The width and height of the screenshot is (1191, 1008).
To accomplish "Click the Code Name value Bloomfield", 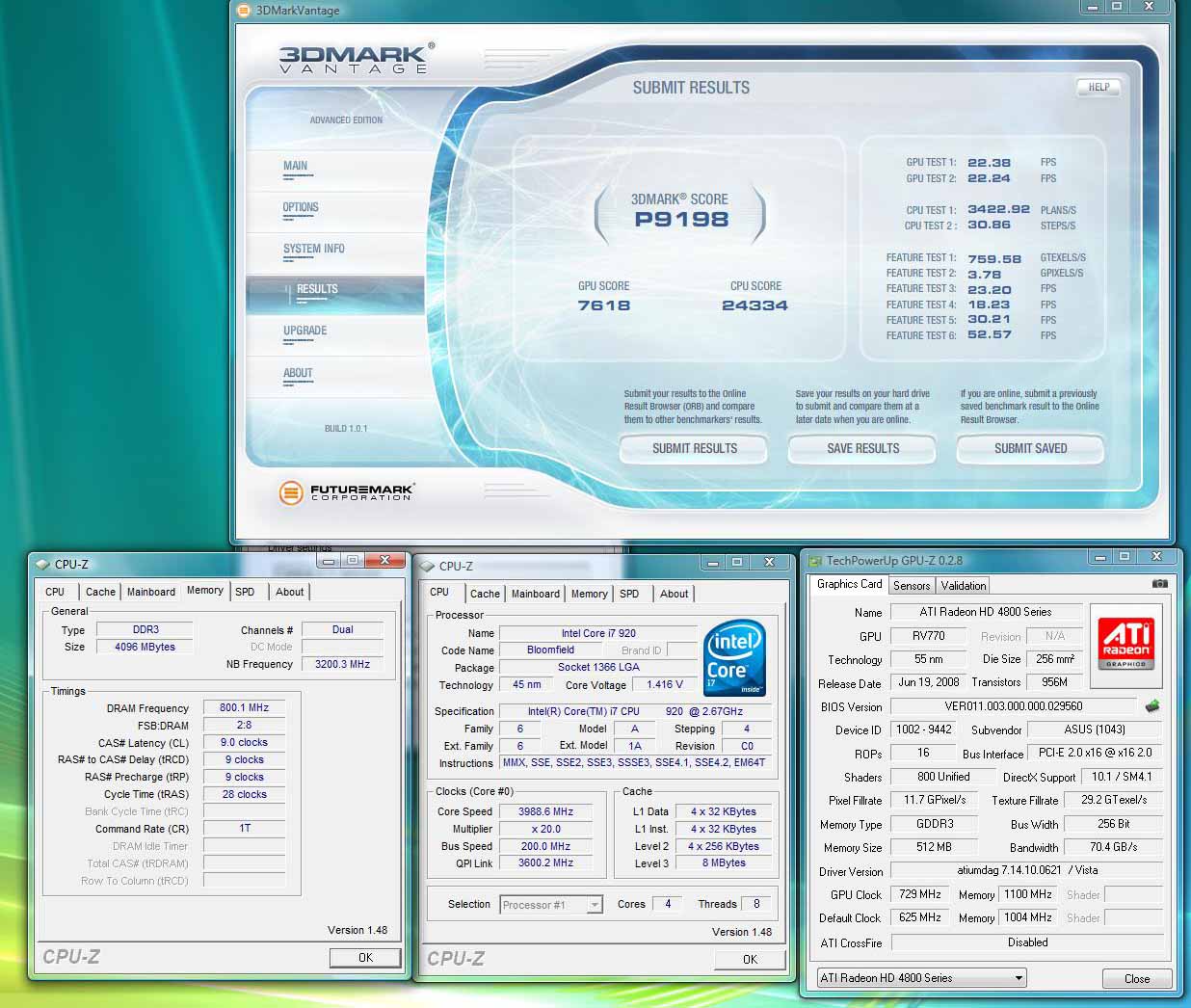I will (550, 650).
